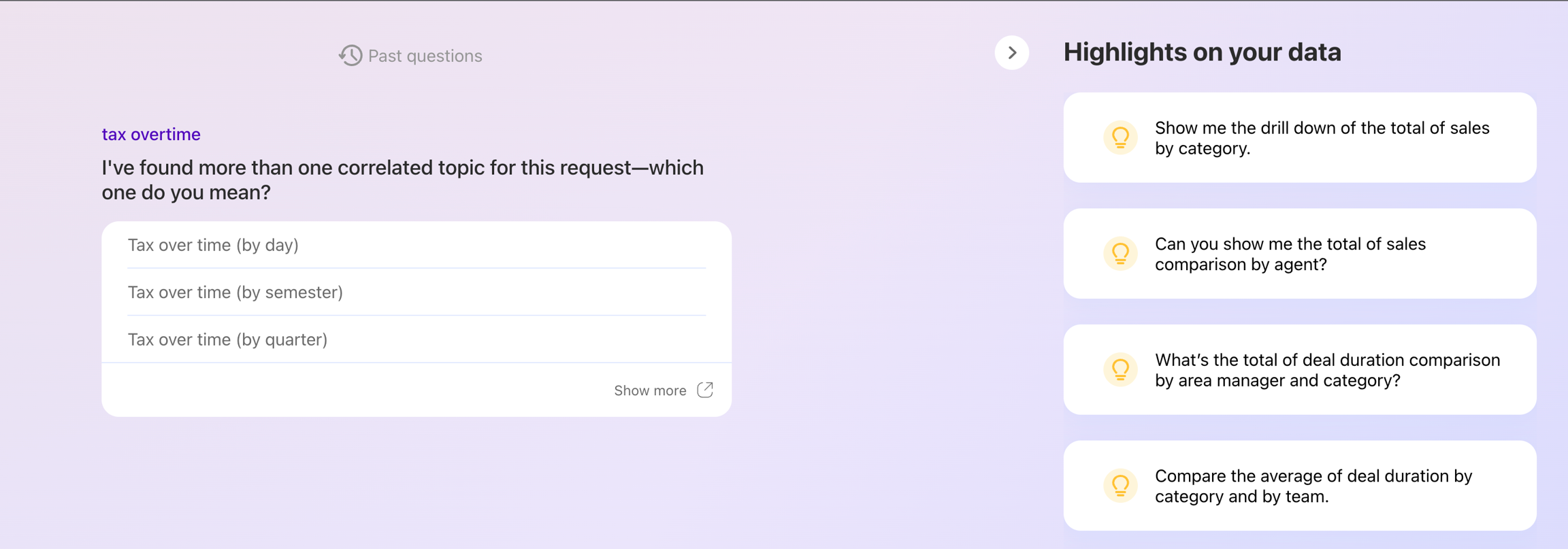Open highlight: total of sales comparison by agent
Screen dimensions: 1568x549
coord(1290,254)
